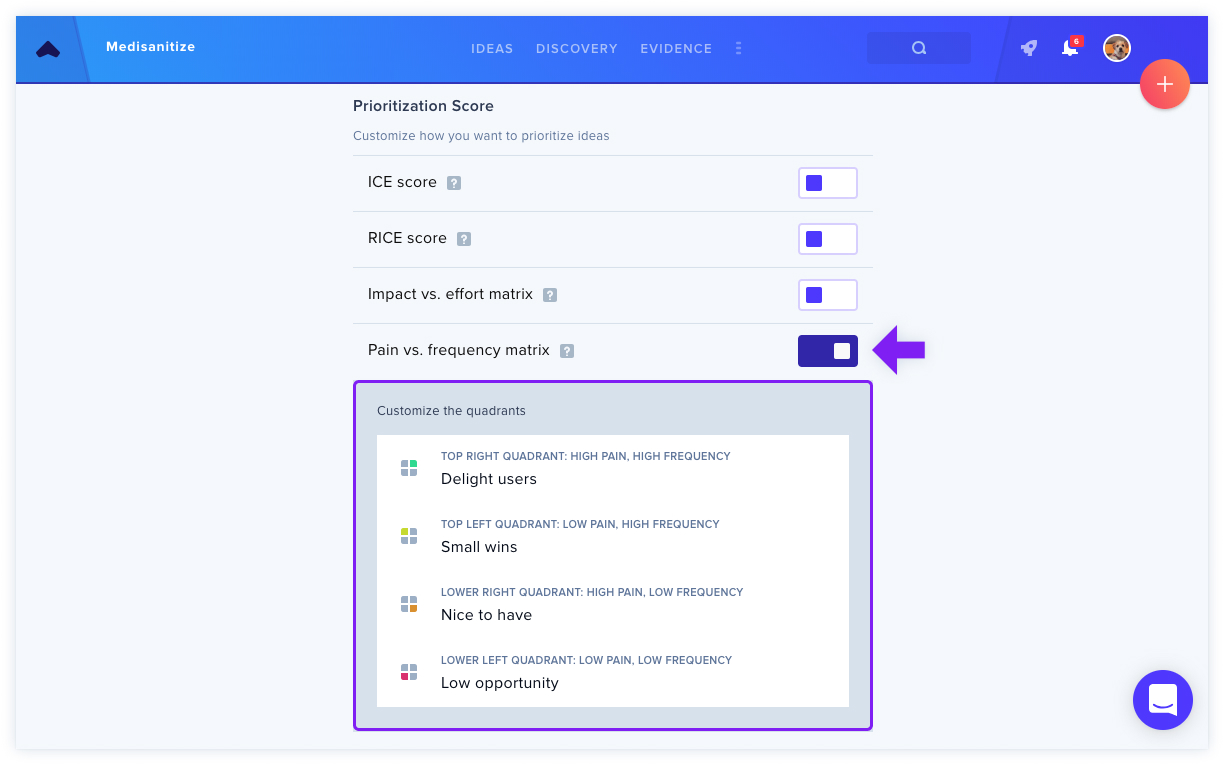The width and height of the screenshot is (1224, 765).
Task: Click the top left quadrant grid icon
Action: [x=409, y=536]
